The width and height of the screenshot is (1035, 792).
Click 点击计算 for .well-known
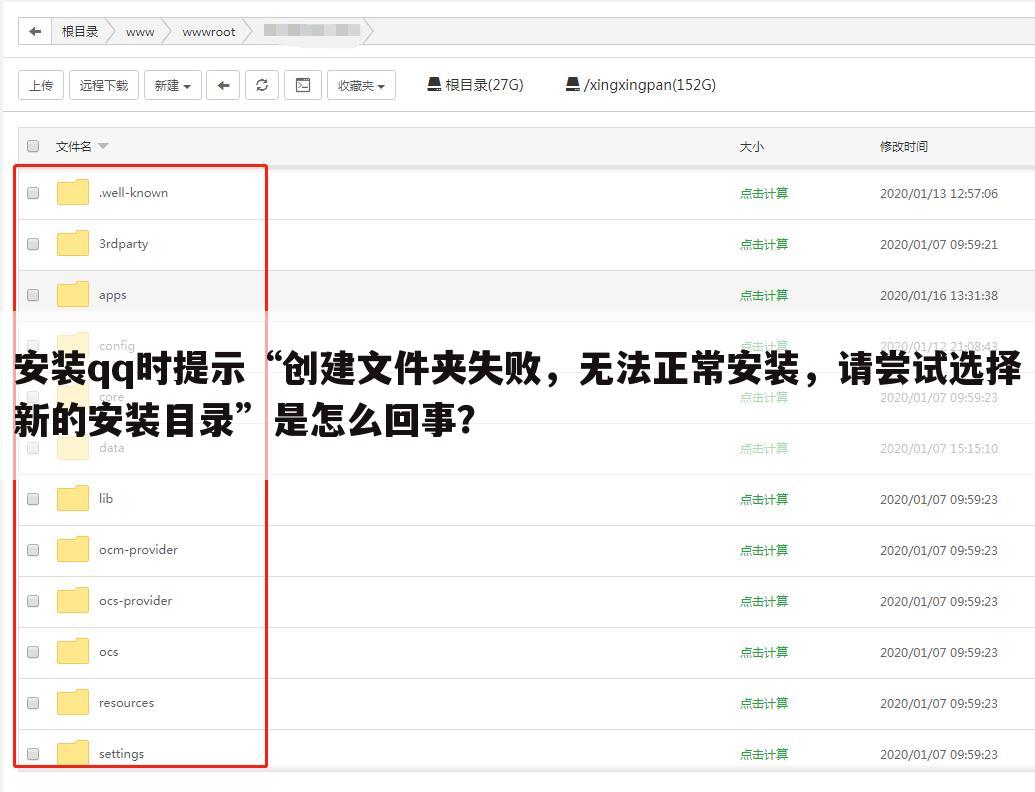[x=764, y=193]
